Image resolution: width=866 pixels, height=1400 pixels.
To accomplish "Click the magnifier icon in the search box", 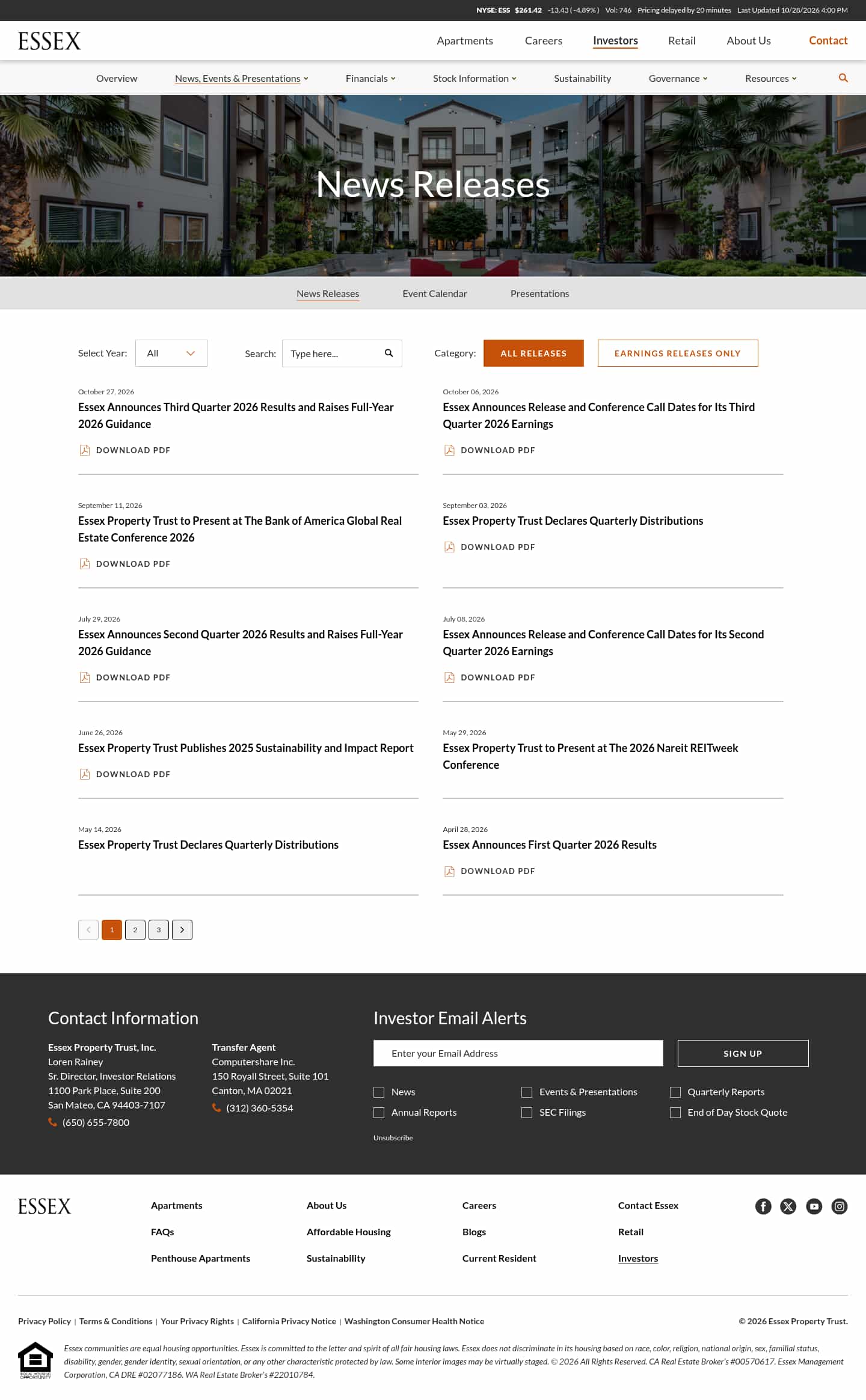I will tap(388, 353).
